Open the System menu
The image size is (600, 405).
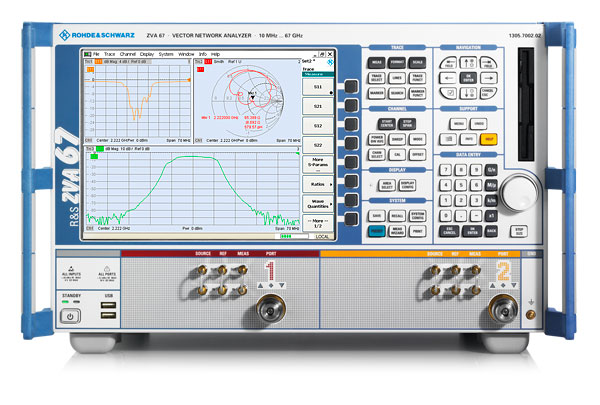[166, 54]
